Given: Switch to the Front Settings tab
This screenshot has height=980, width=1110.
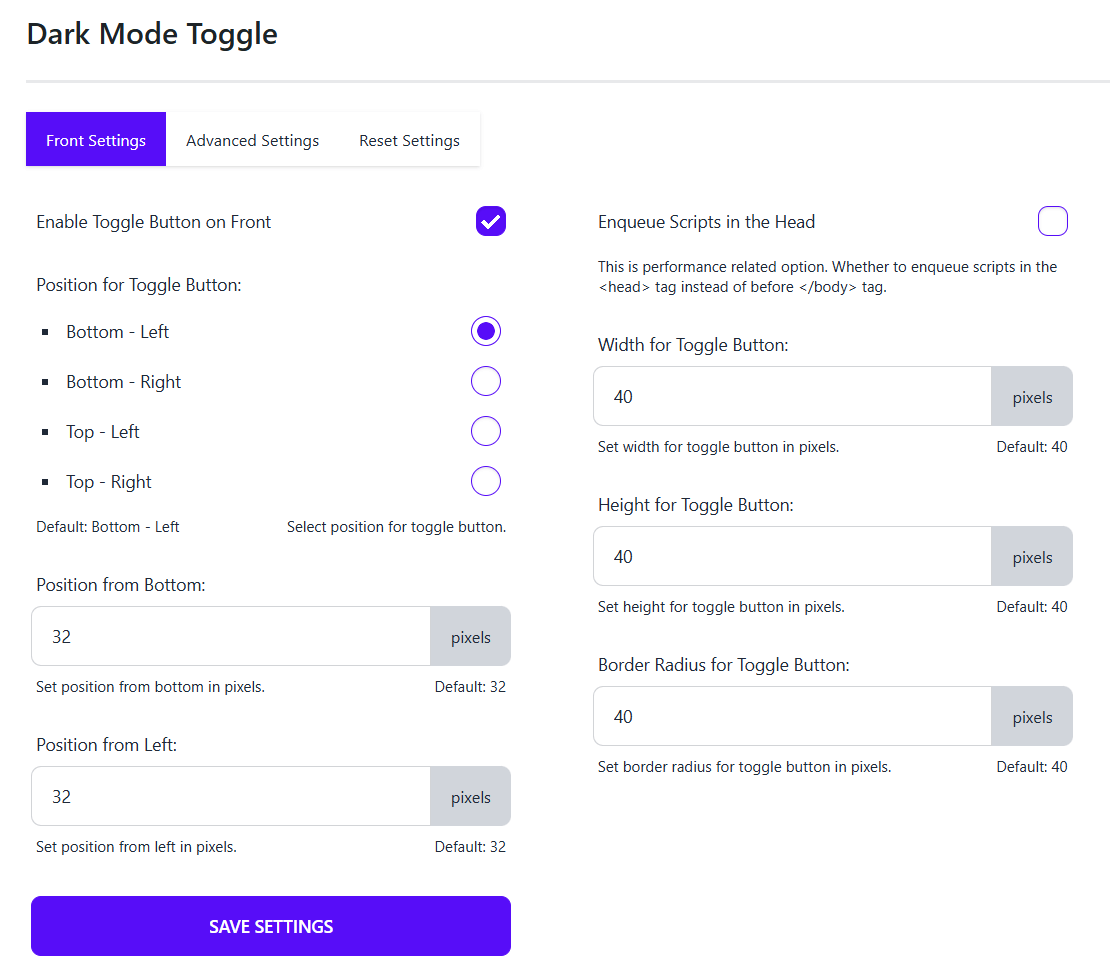Looking at the screenshot, I should (x=96, y=140).
